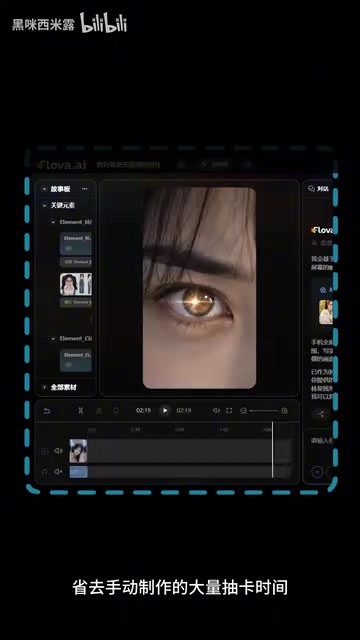Select the video clip thumbnail on the timeline
Screen dimensions: 360x640
[x=78, y=451]
